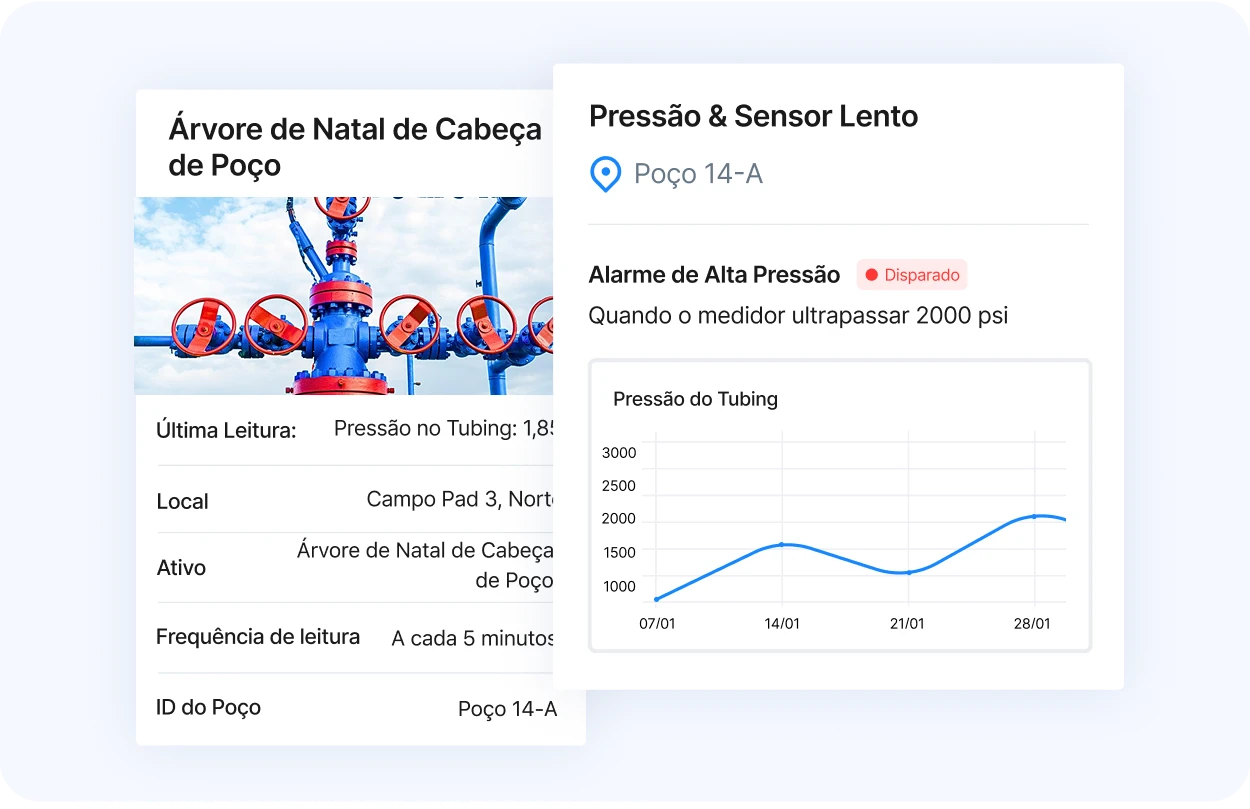Click the 'A cada 5 minutos' value
Screen dimensions: 1250x809
pyautogui.click(x=473, y=638)
